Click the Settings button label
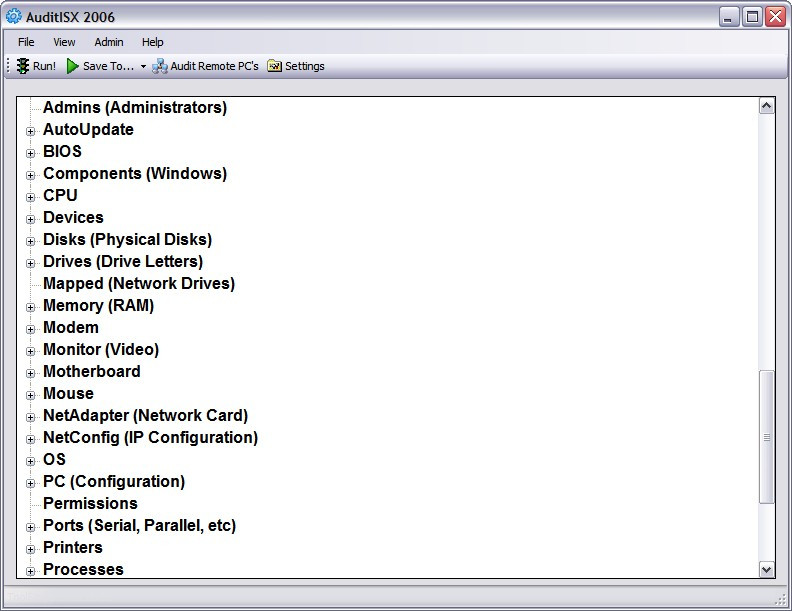 pos(305,66)
